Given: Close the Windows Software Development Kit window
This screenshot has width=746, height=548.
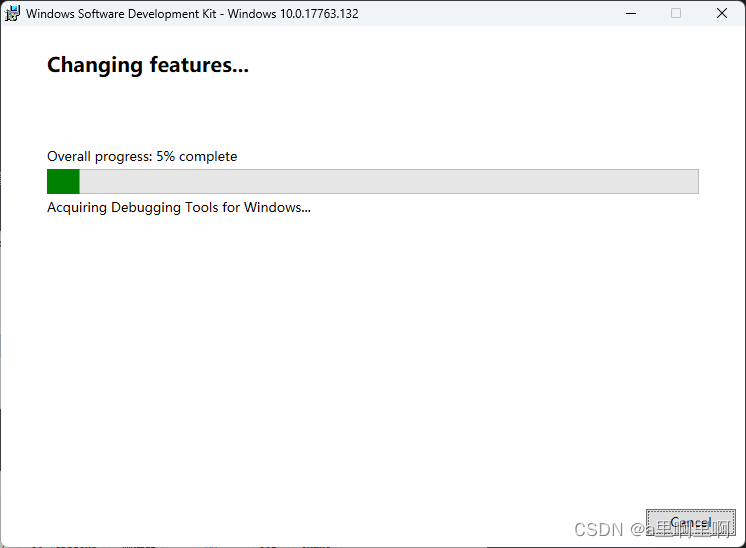Looking at the screenshot, I should coord(722,13).
